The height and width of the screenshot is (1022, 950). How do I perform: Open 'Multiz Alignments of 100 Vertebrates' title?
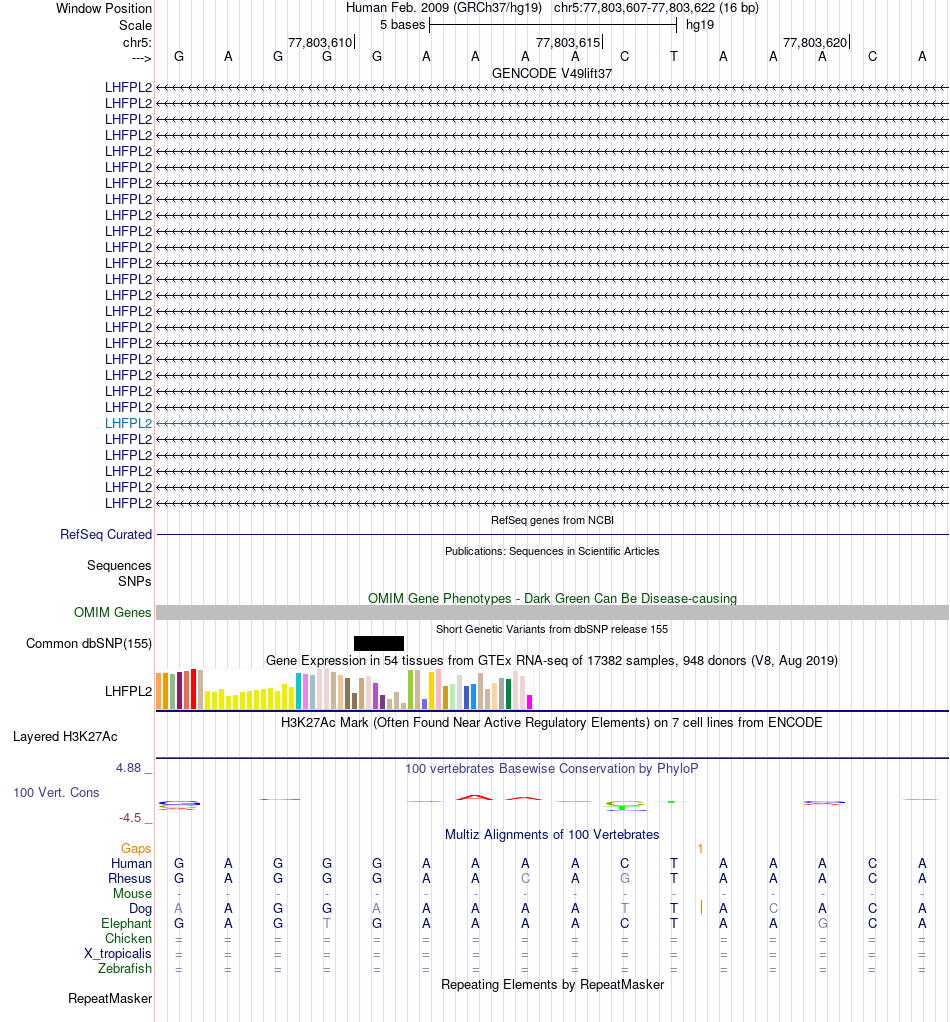552,835
